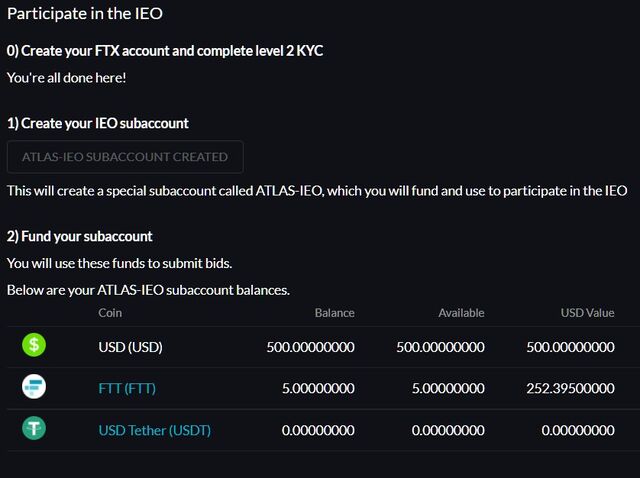Viewport: 640px width, 478px height.
Task: Sort by the Coin column header
Action: (x=110, y=313)
